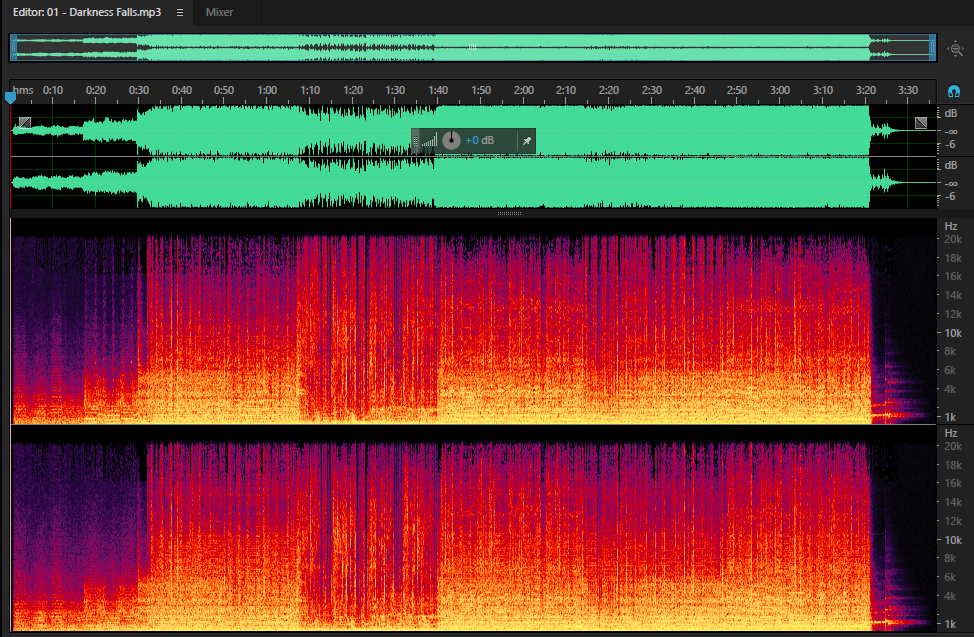Toggle the headphones icon beside the timeline ruler
Screen dimensions: 974x637
954,91
